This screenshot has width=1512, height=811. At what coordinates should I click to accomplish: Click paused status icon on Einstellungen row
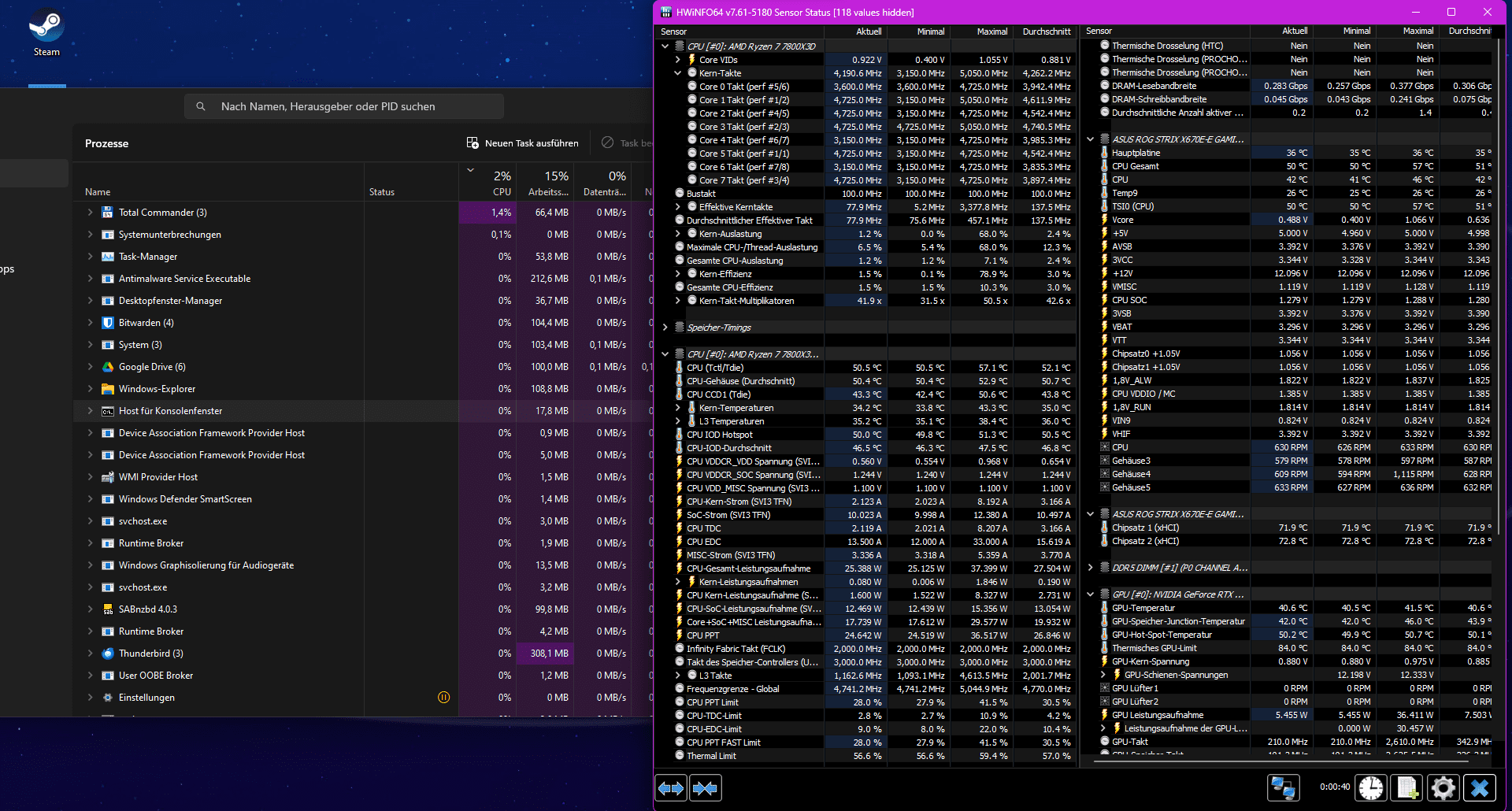pyautogui.click(x=443, y=698)
